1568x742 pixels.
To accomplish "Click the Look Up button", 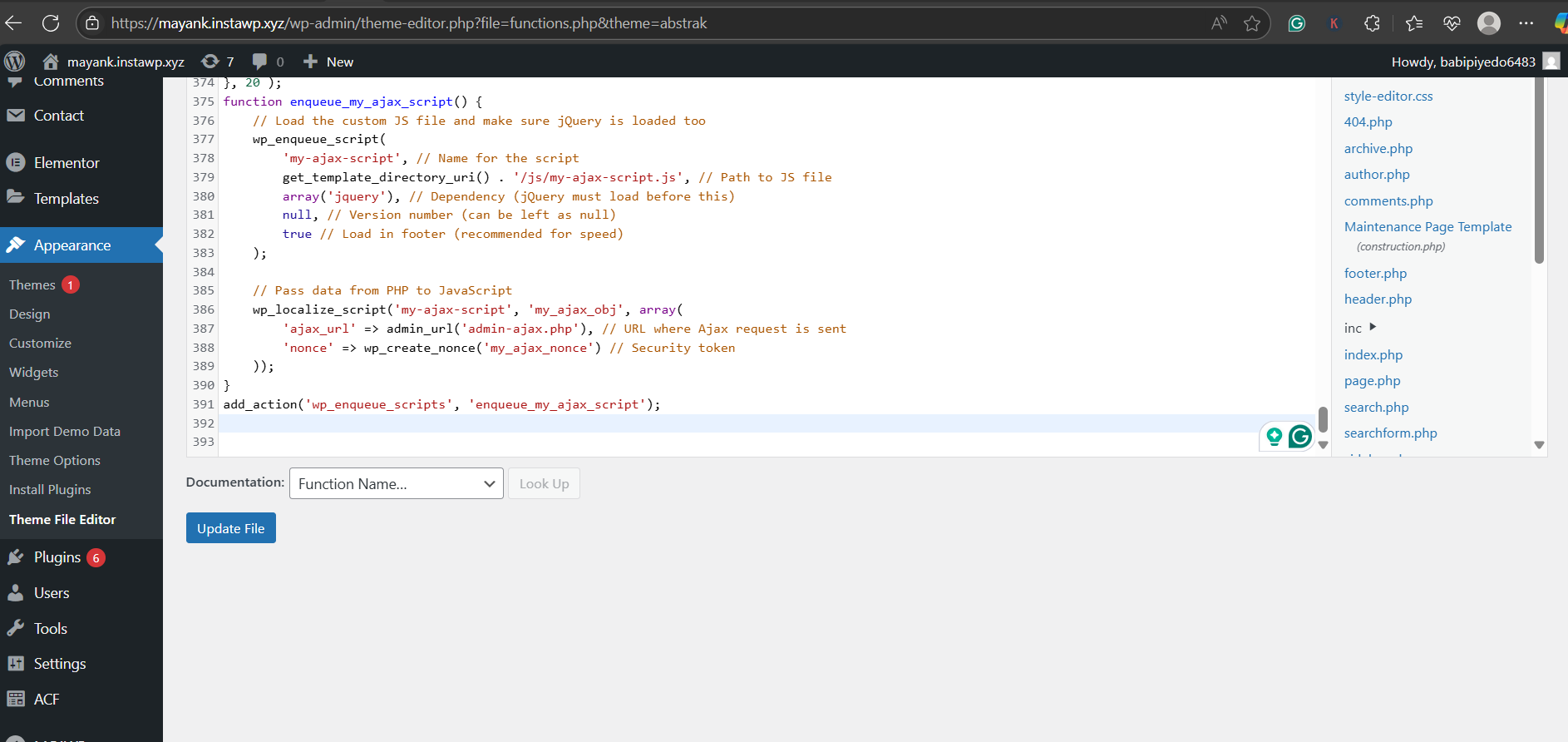I will tap(545, 483).
